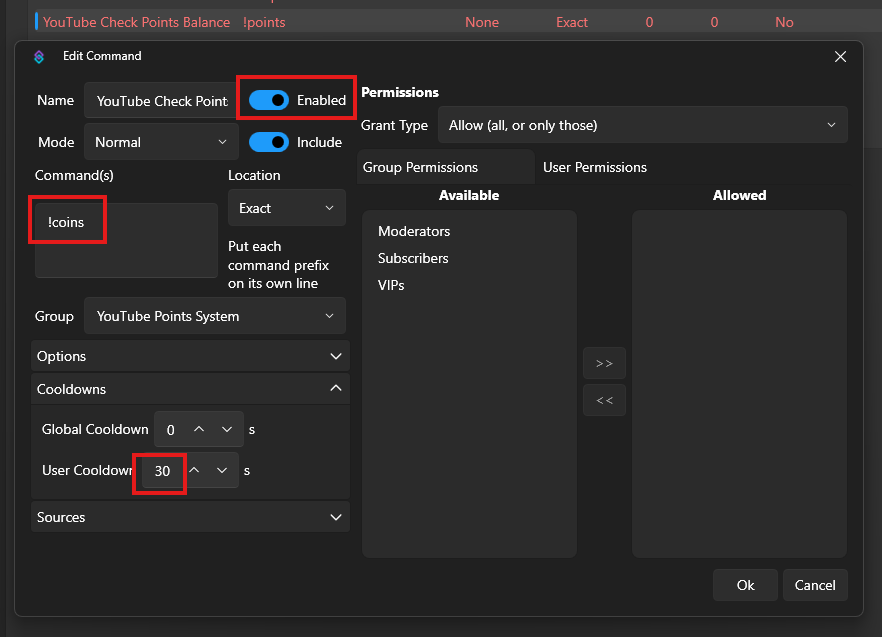Increase Global Cooldown with up arrow
Screen dimensions: 882x637
point(199,429)
